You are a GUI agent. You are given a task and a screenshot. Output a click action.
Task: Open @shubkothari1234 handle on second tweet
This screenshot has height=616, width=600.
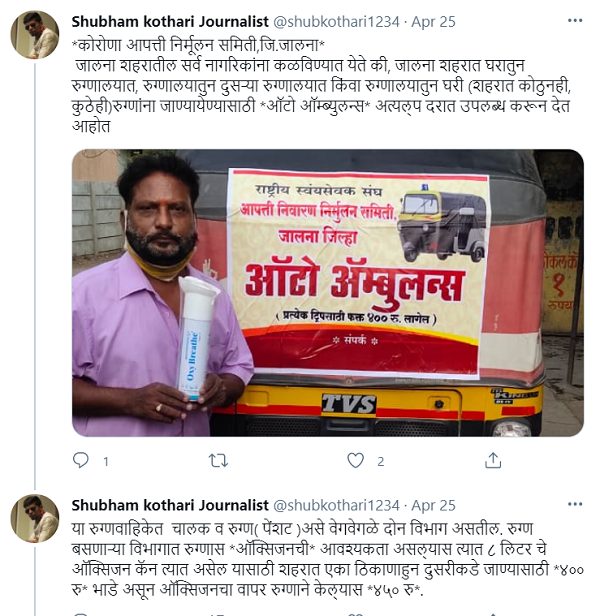336,506
